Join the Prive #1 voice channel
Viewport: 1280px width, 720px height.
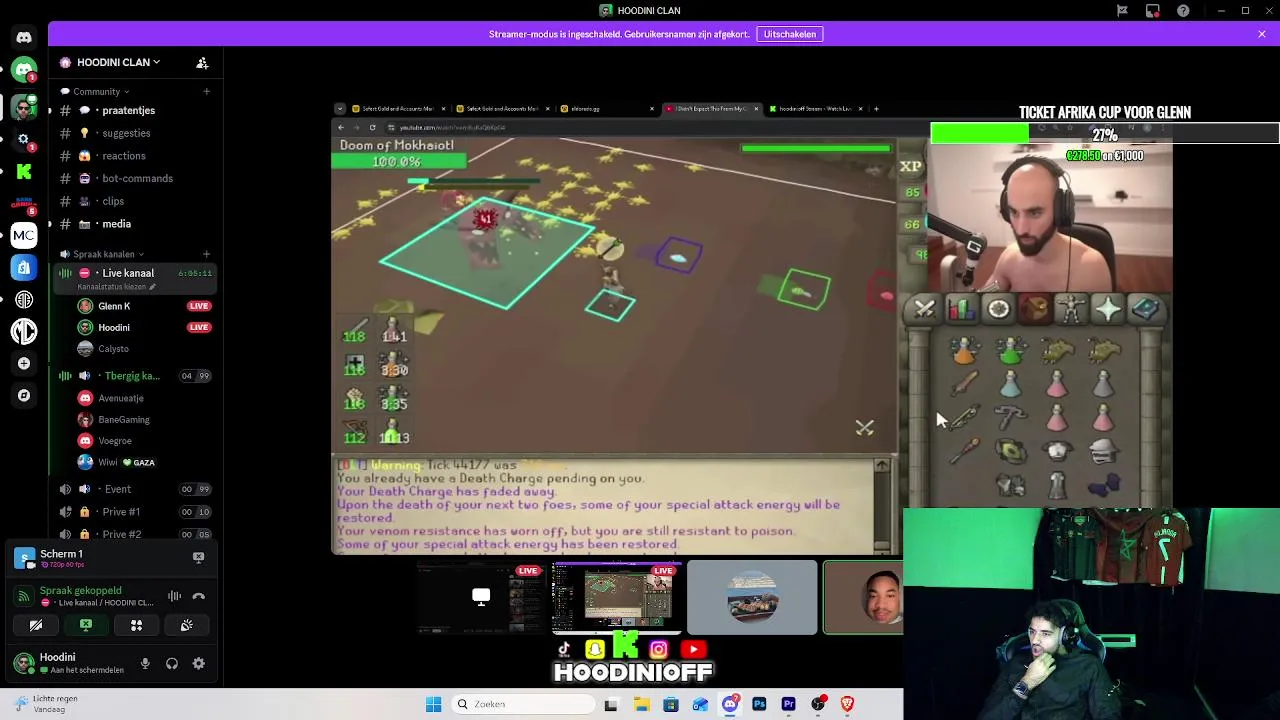click(135, 512)
